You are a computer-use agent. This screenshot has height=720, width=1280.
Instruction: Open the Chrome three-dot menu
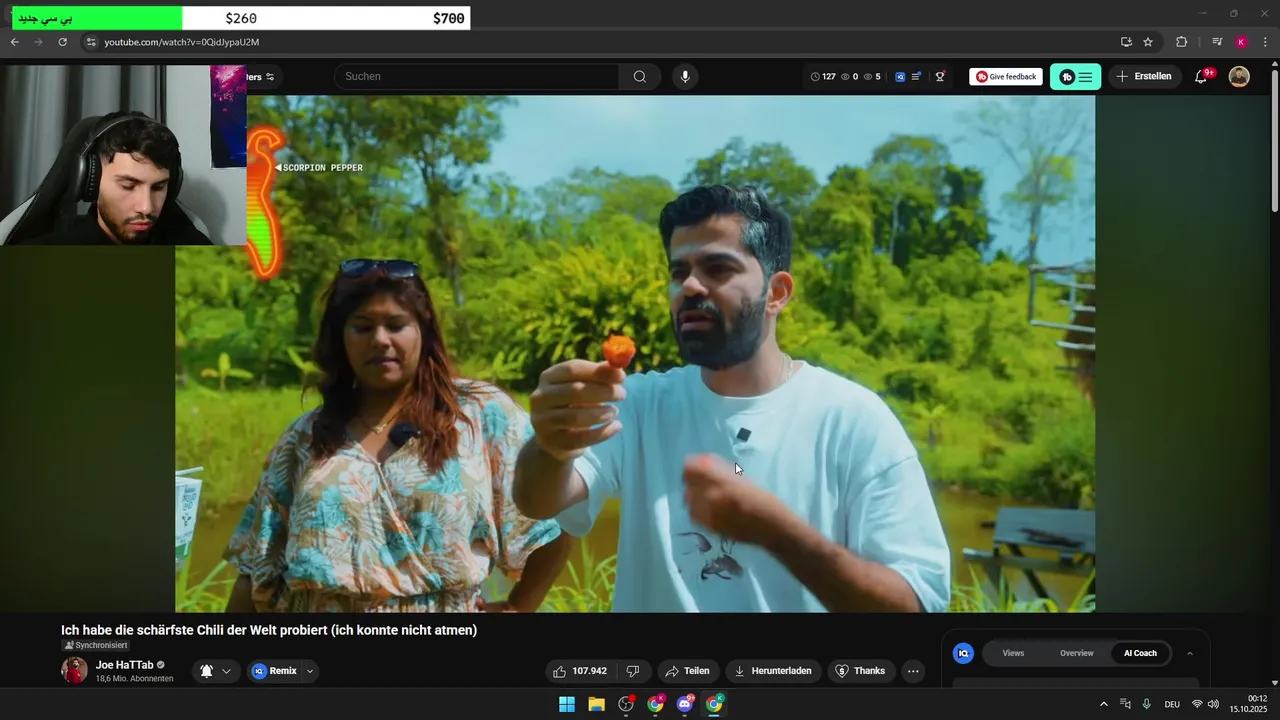click(x=1266, y=42)
